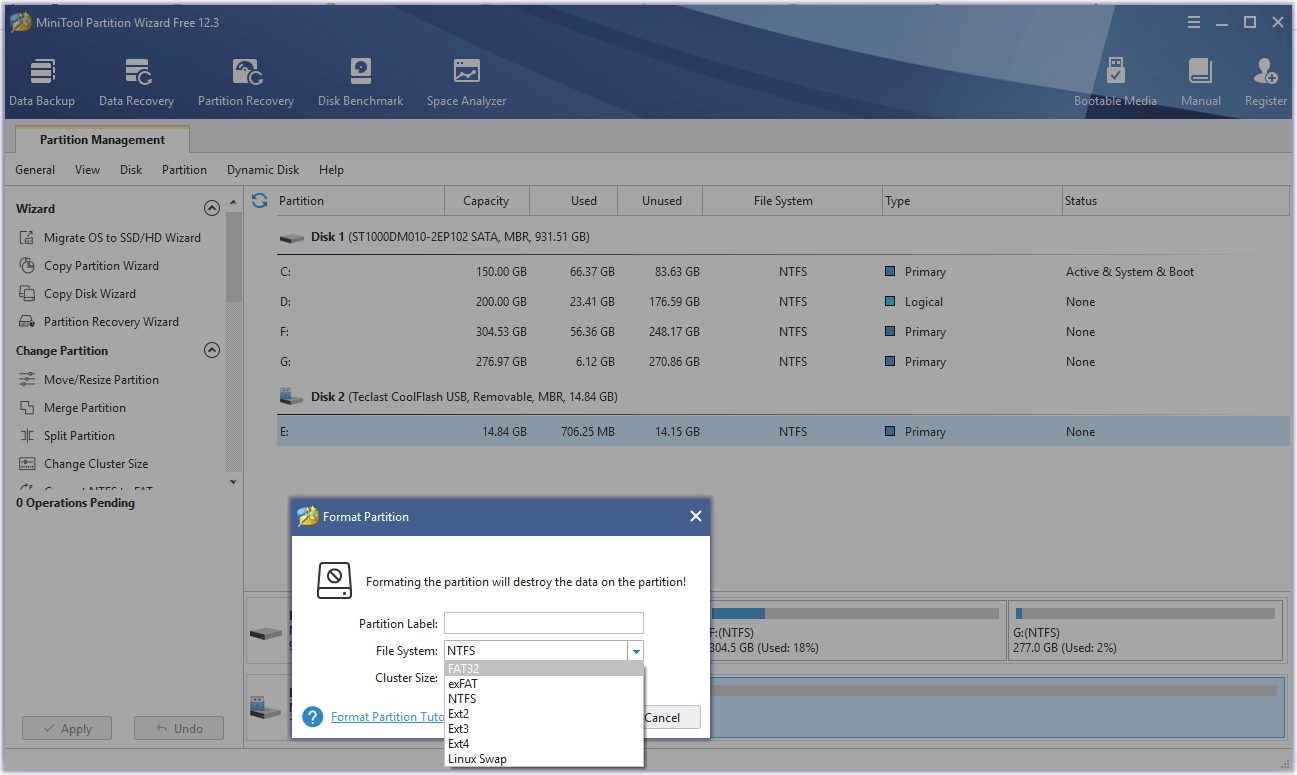
Task: Select the Disk 1 drive icon in the list
Action: tap(292, 238)
